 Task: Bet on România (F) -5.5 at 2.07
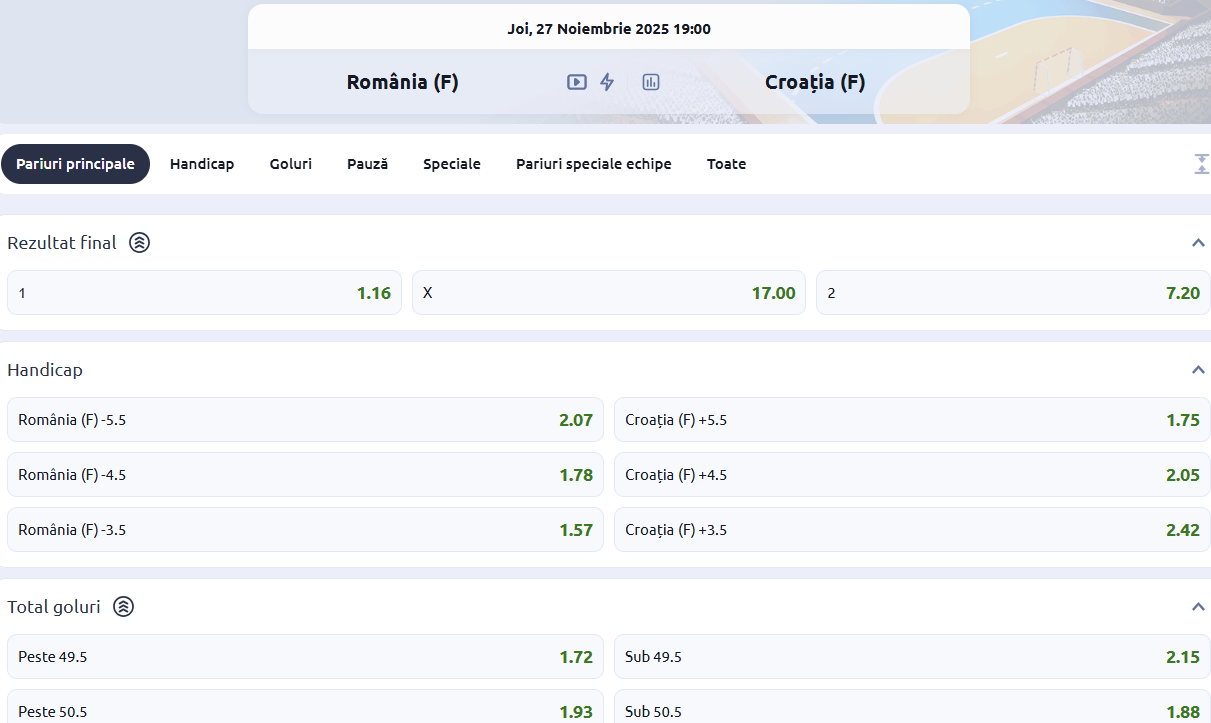click(305, 420)
